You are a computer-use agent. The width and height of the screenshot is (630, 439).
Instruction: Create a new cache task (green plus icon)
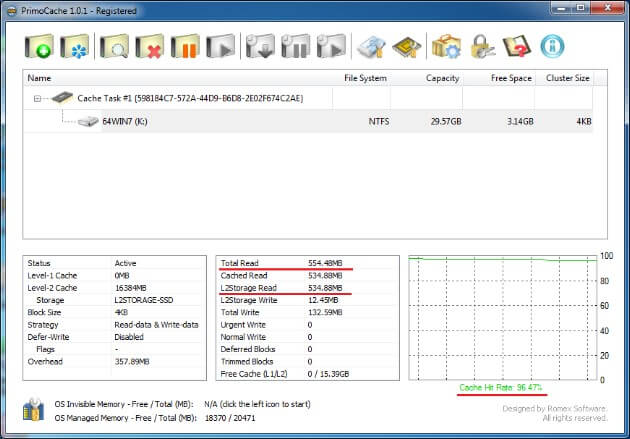[x=39, y=46]
